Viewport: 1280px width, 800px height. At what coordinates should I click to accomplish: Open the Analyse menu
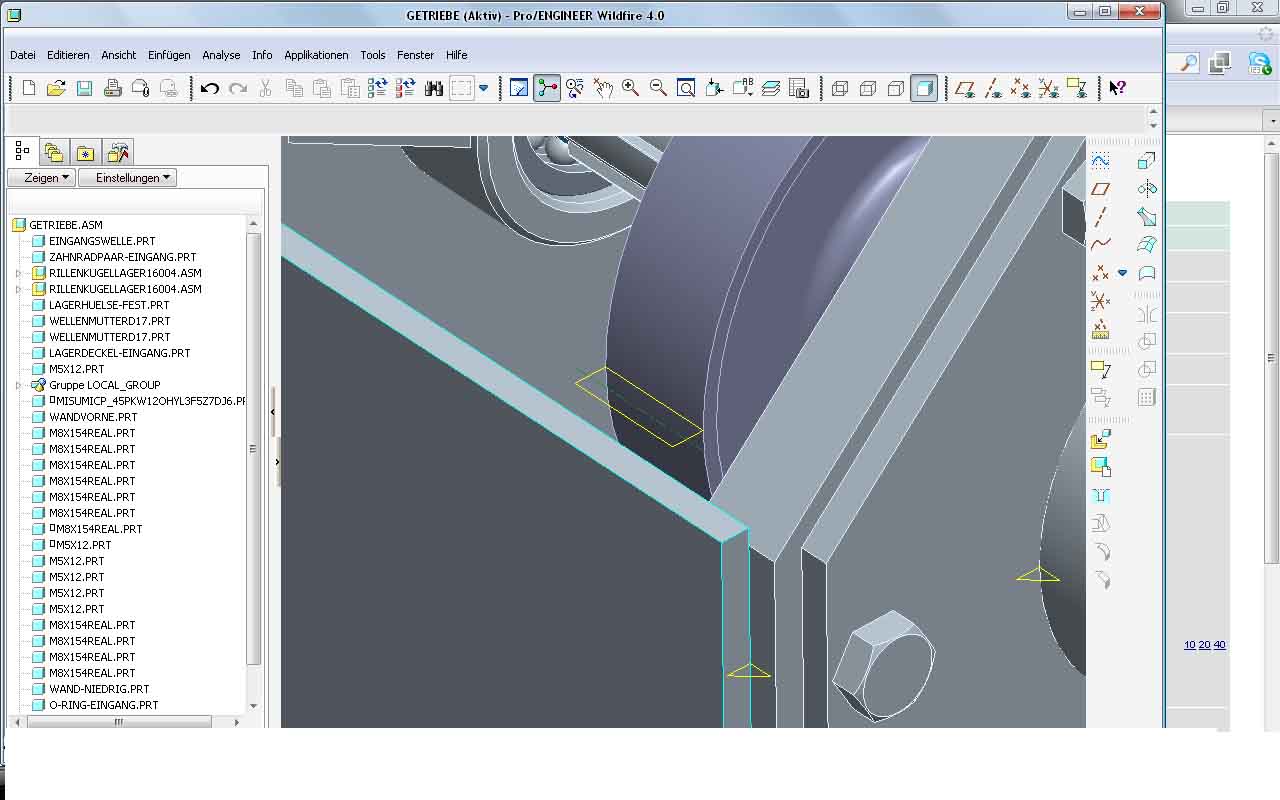(221, 55)
